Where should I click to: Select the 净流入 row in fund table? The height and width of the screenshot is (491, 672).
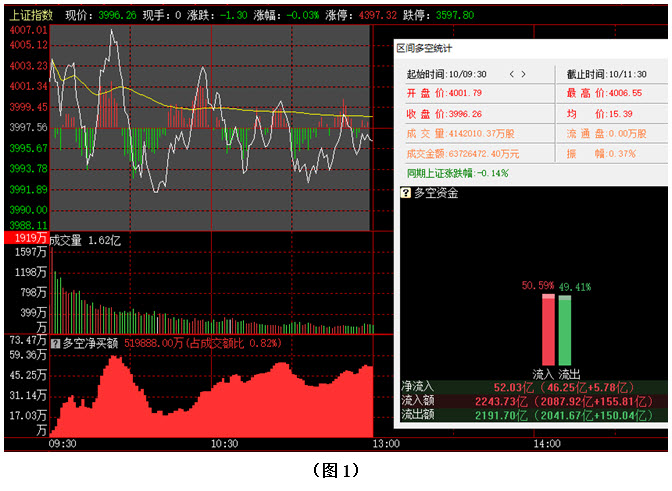(x=530, y=385)
